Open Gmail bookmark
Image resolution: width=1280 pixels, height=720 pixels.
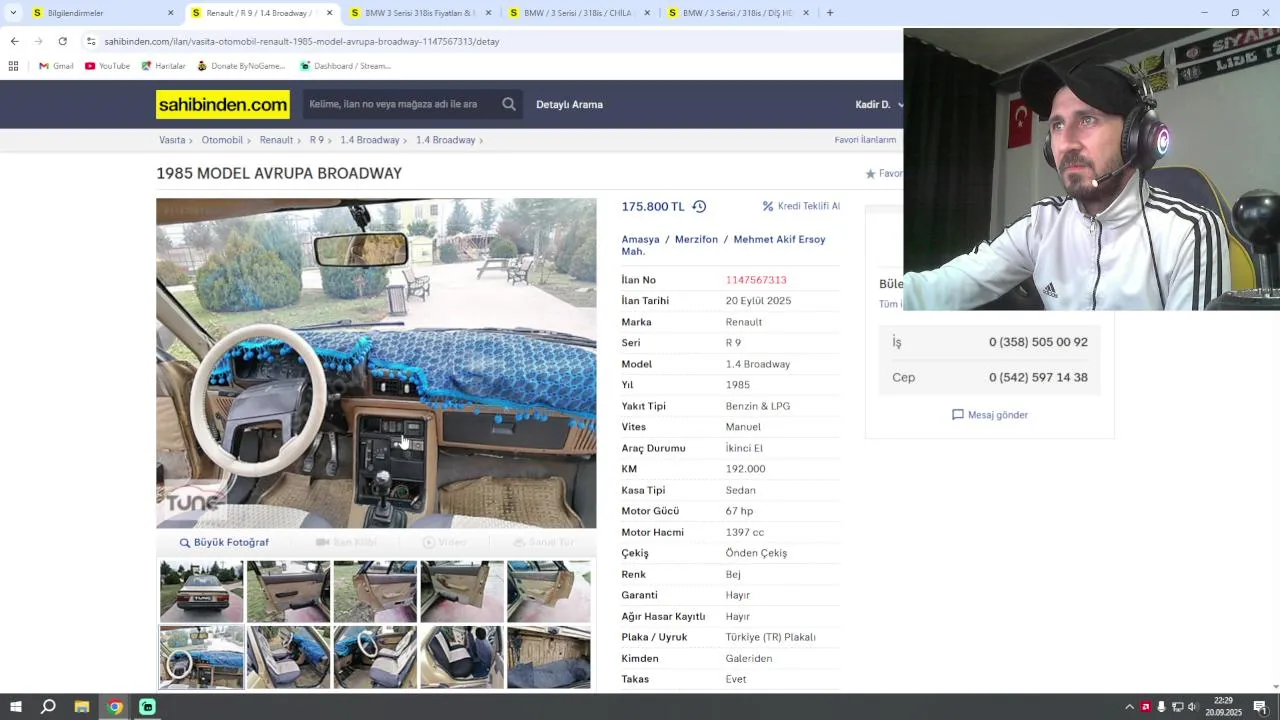56,66
